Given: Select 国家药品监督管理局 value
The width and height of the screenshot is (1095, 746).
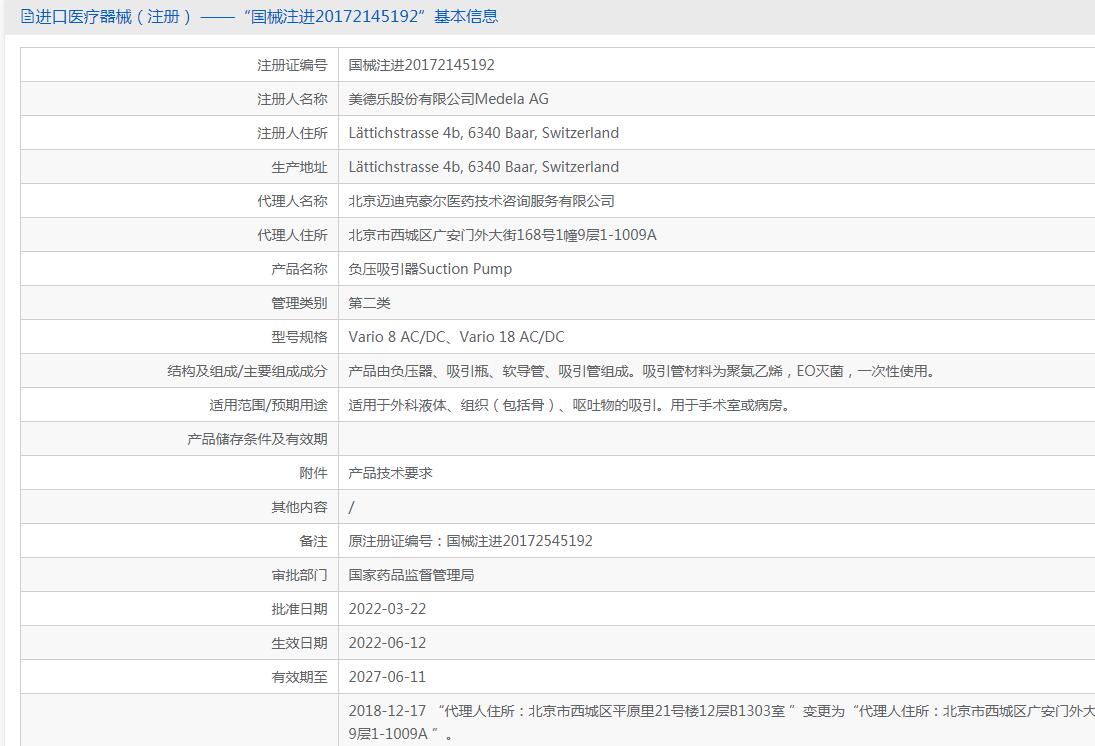Looking at the screenshot, I should click(x=411, y=576).
